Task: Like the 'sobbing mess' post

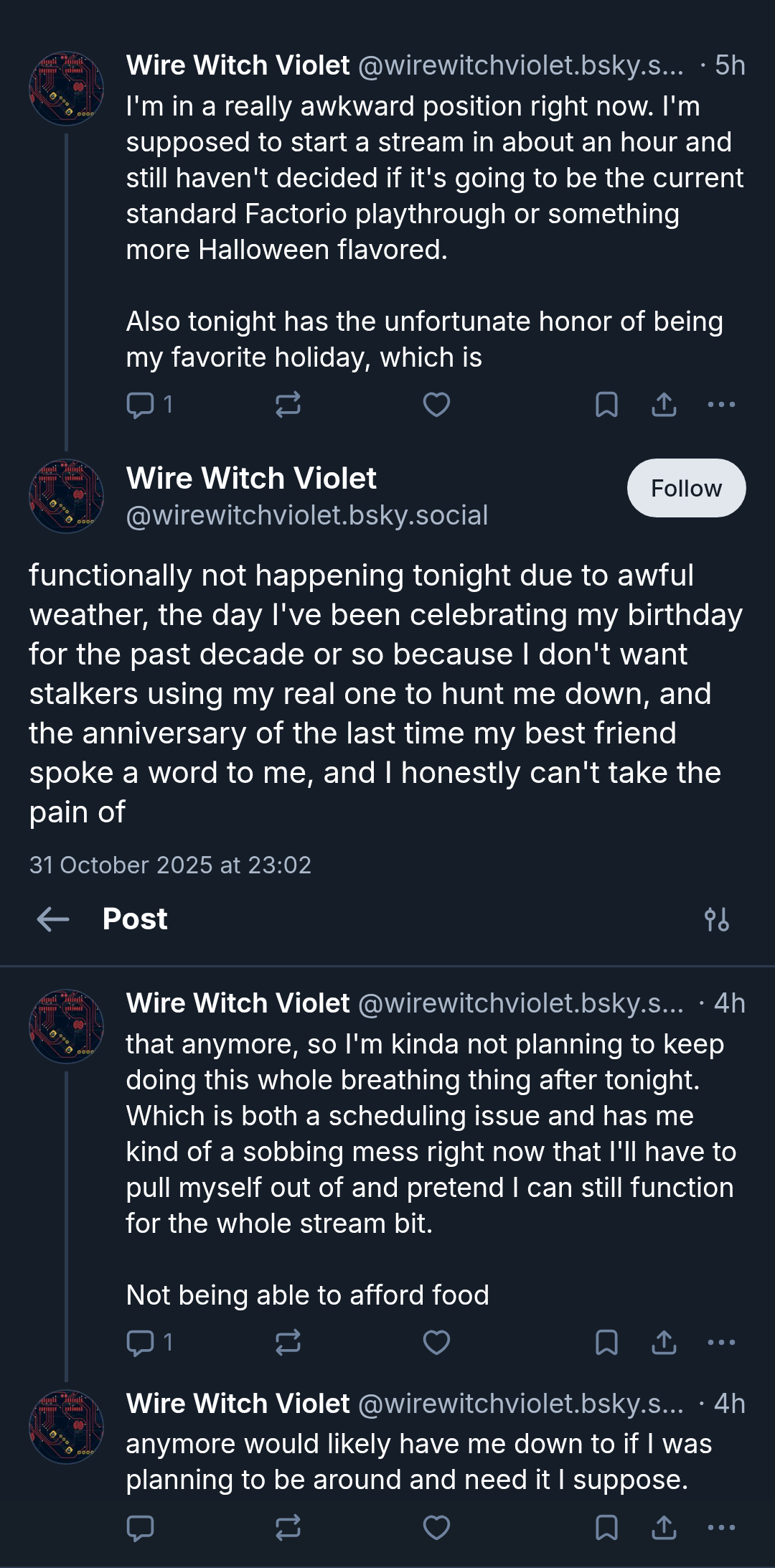Action: click(436, 1342)
